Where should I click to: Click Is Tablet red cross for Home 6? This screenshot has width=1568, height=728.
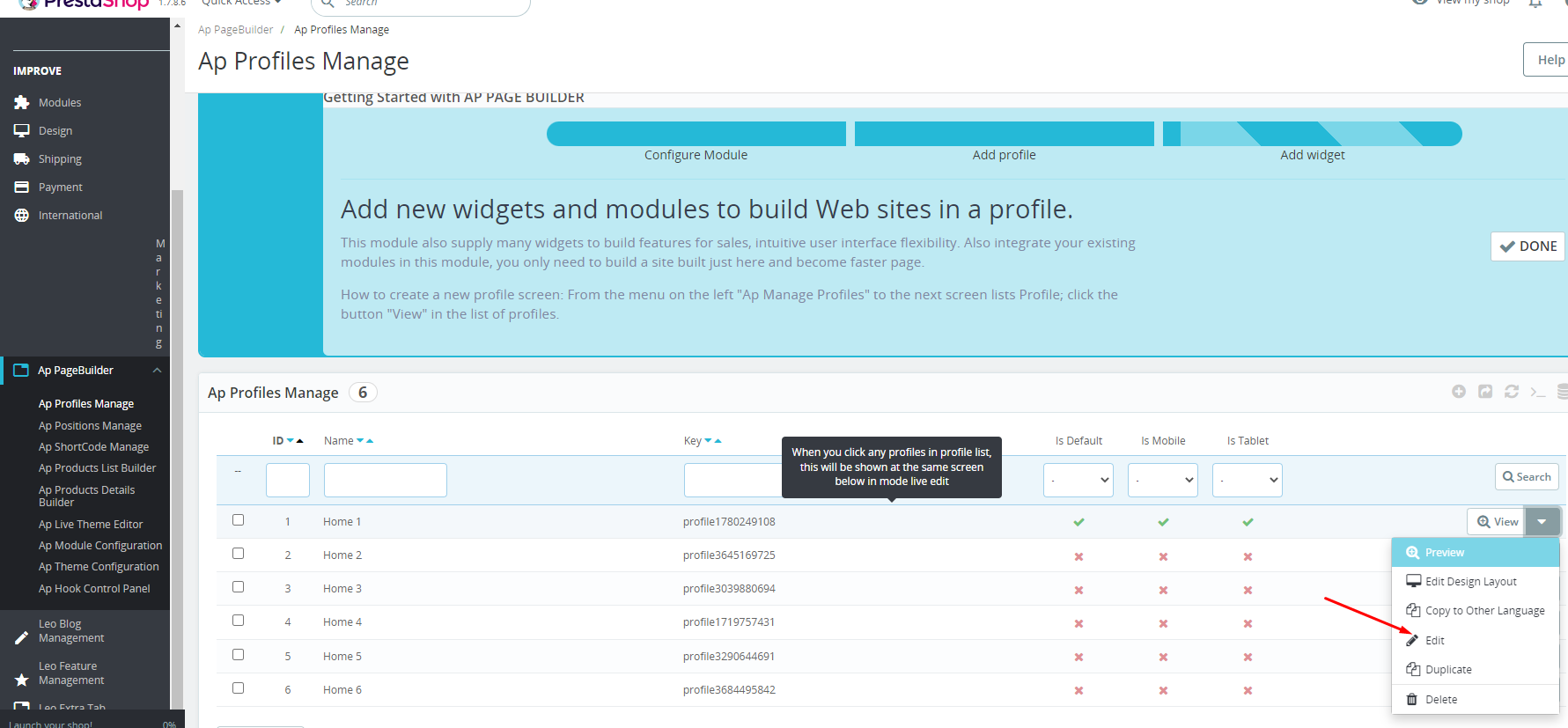(x=1248, y=690)
